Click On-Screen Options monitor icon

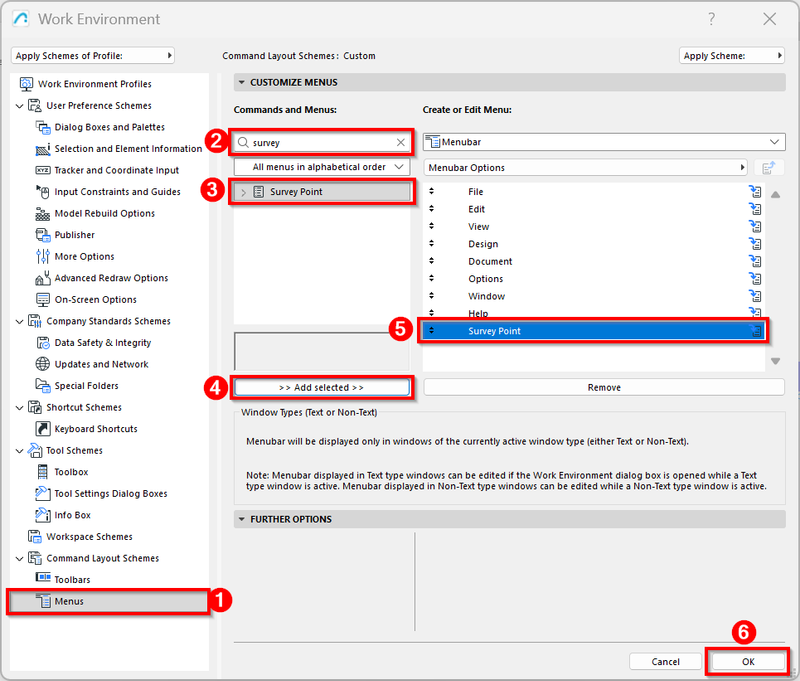point(43,299)
